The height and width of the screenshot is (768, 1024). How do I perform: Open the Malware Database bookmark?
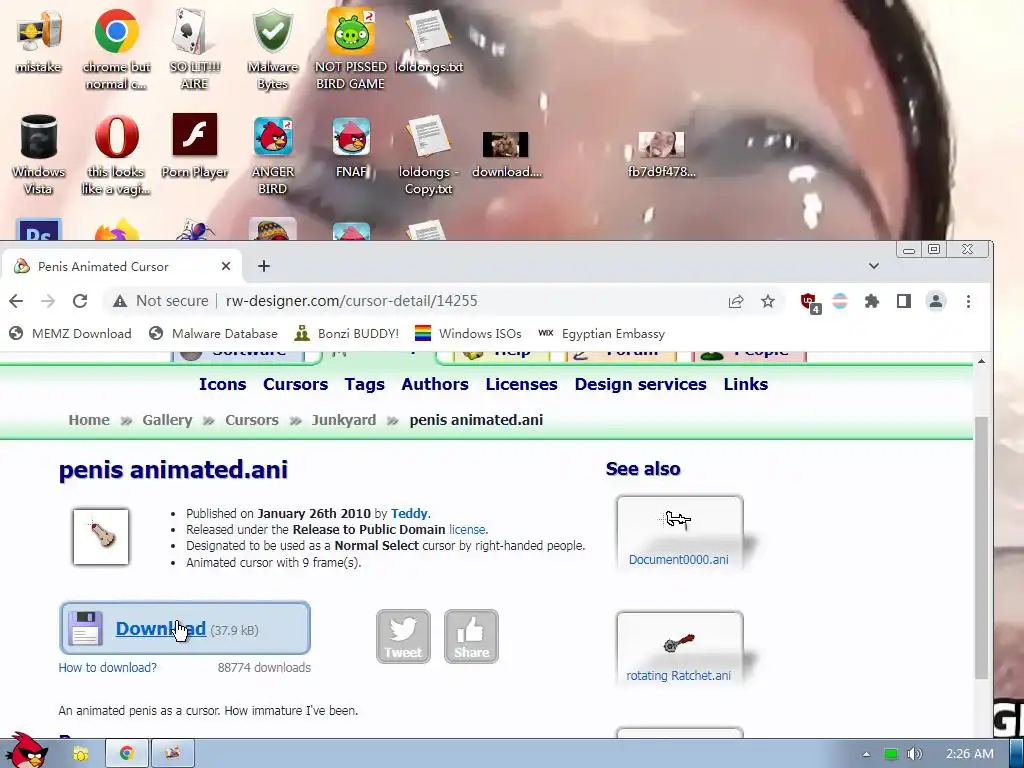tap(213, 334)
